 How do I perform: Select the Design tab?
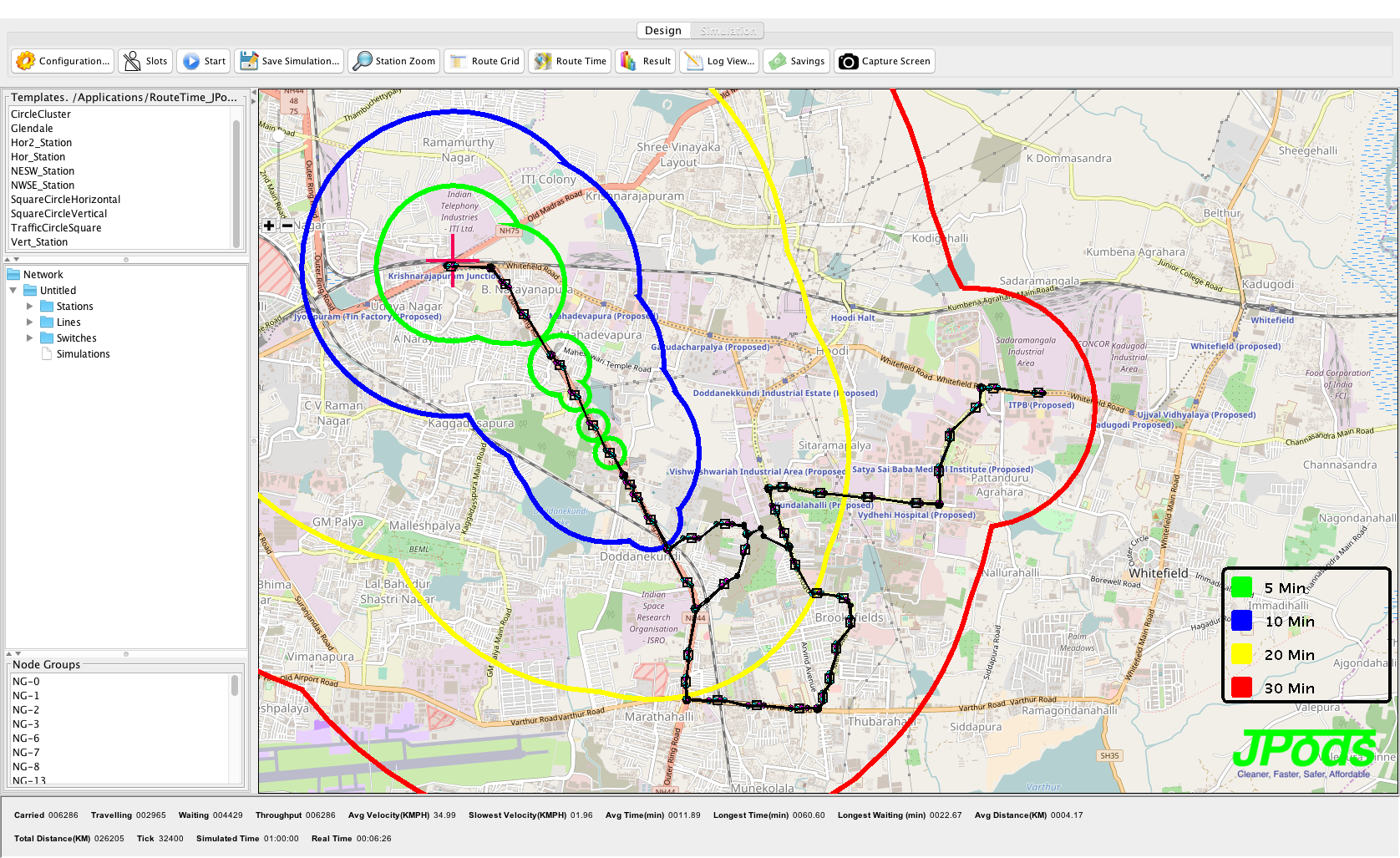click(663, 31)
